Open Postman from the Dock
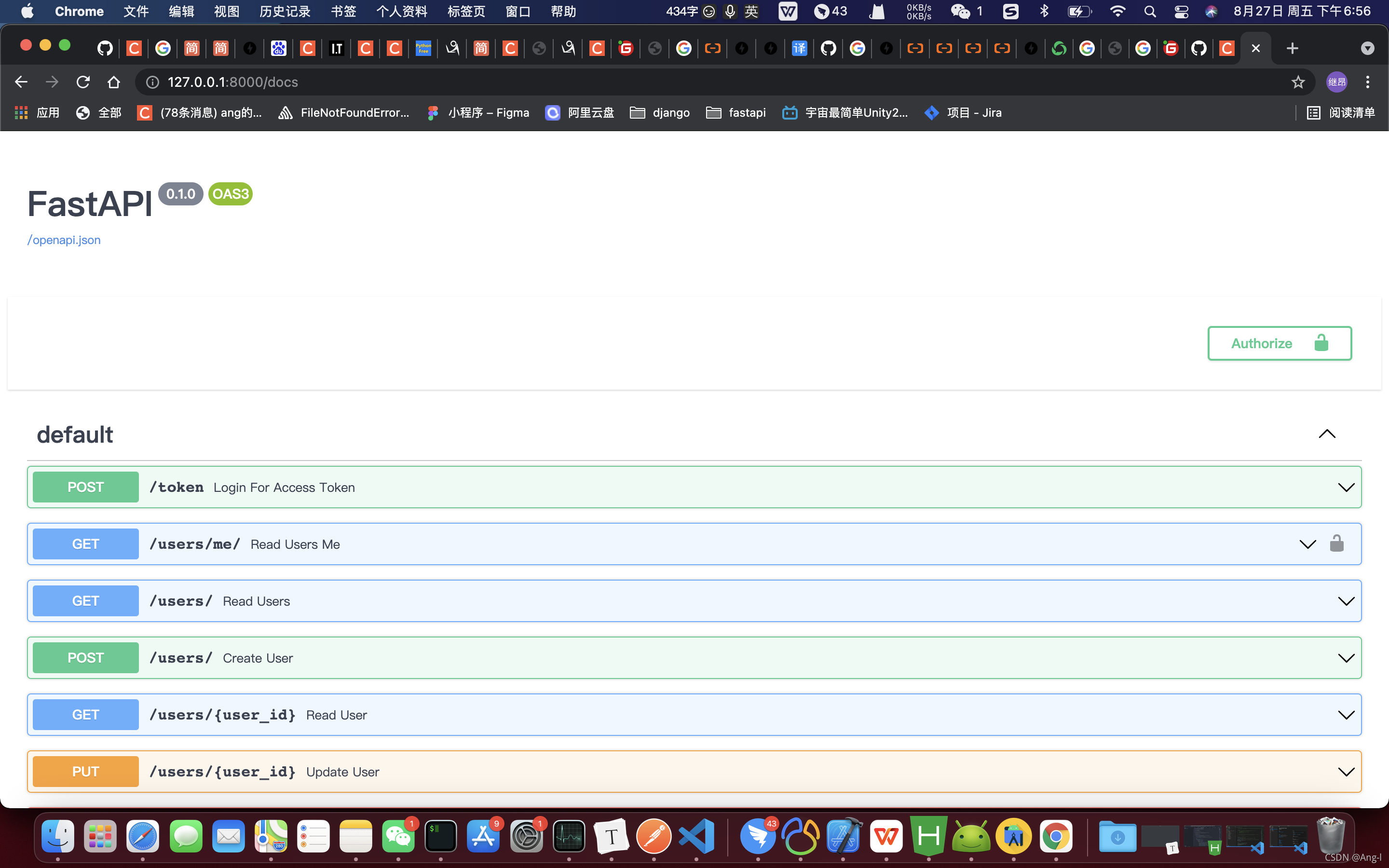This screenshot has width=1389, height=868. [x=654, y=836]
